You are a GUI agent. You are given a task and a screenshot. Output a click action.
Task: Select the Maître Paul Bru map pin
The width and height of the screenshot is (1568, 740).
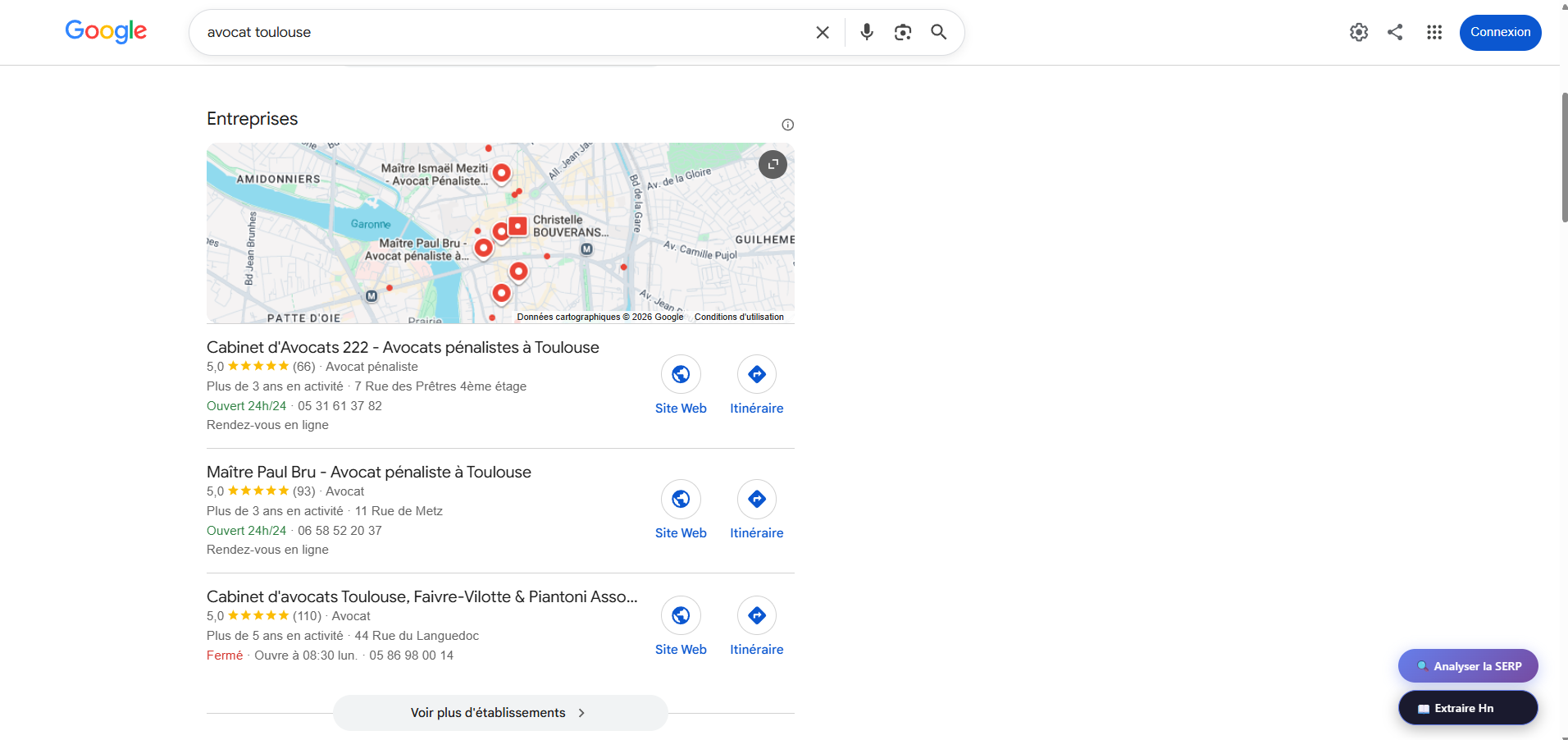click(x=484, y=247)
